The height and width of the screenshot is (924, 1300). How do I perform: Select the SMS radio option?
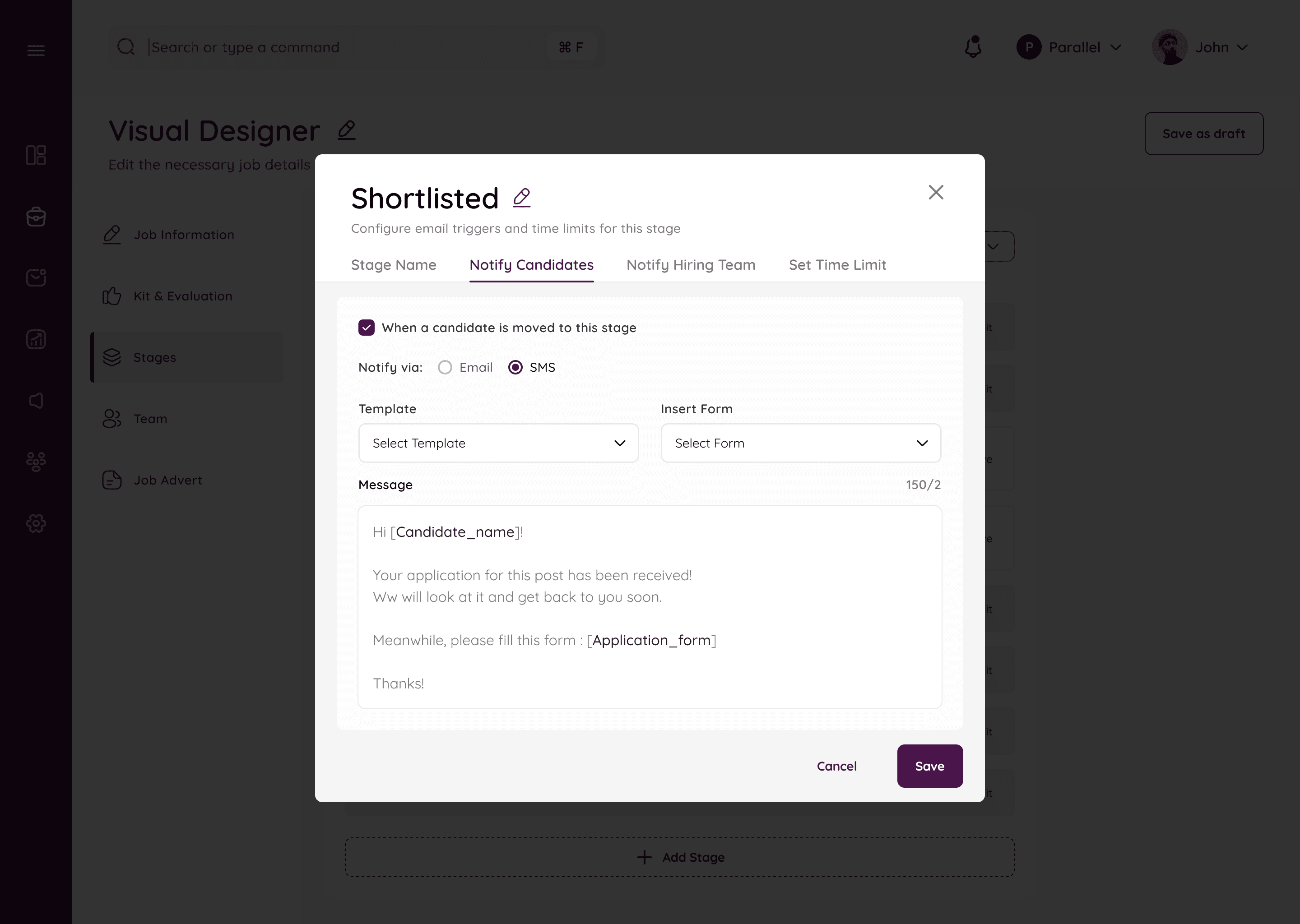(x=515, y=368)
